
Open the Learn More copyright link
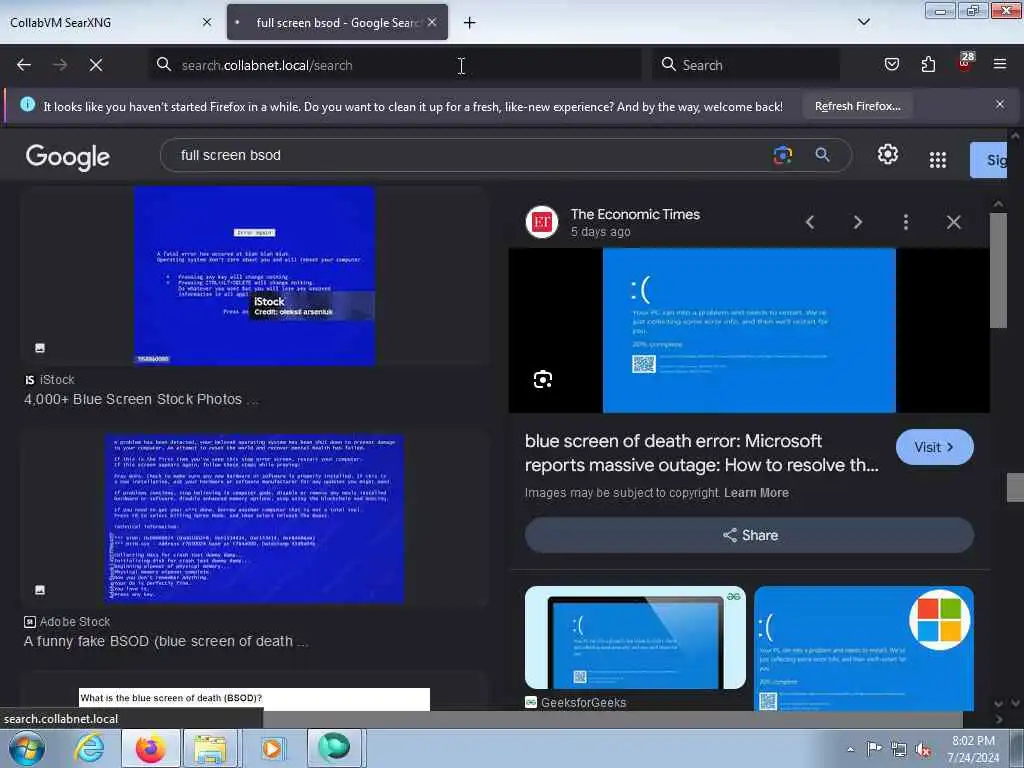(756, 493)
